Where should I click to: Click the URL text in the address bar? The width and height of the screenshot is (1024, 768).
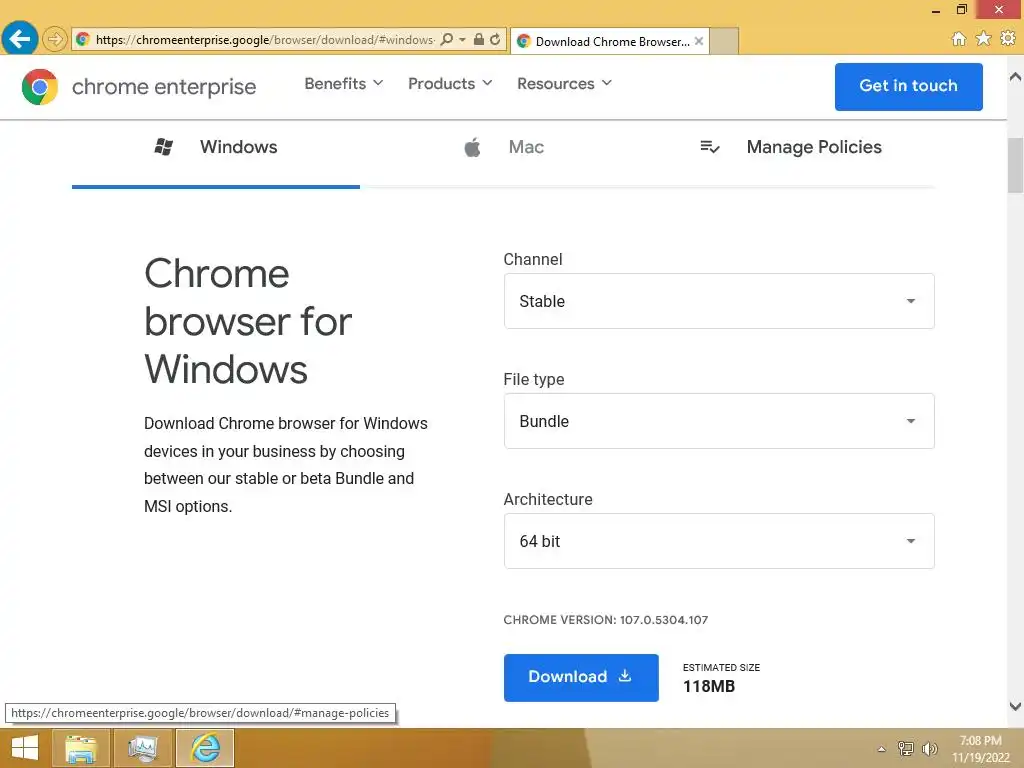pyautogui.click(x=264, y=40)
